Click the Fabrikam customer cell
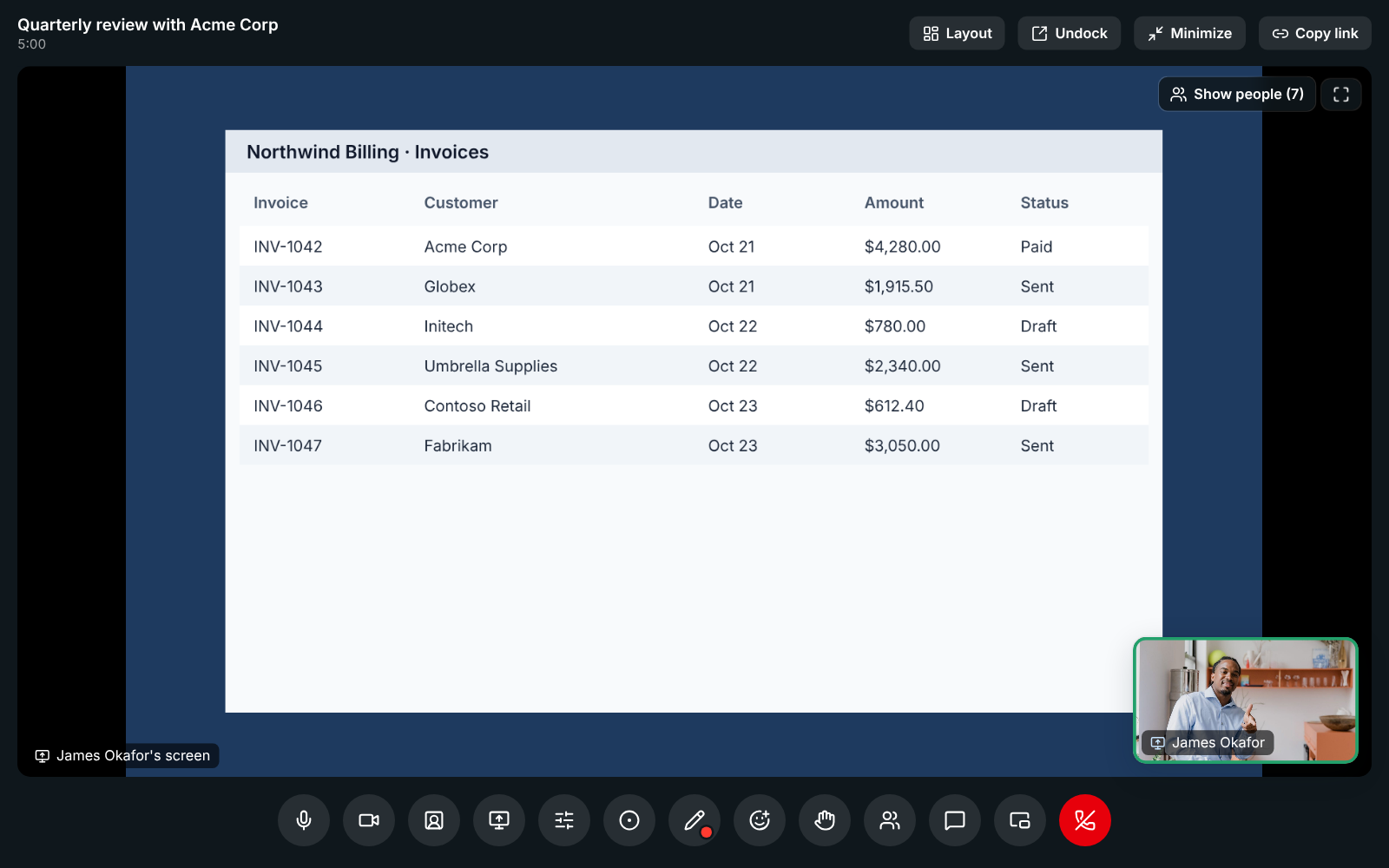Screen dimensions: 1389x868 coord(458,446)
